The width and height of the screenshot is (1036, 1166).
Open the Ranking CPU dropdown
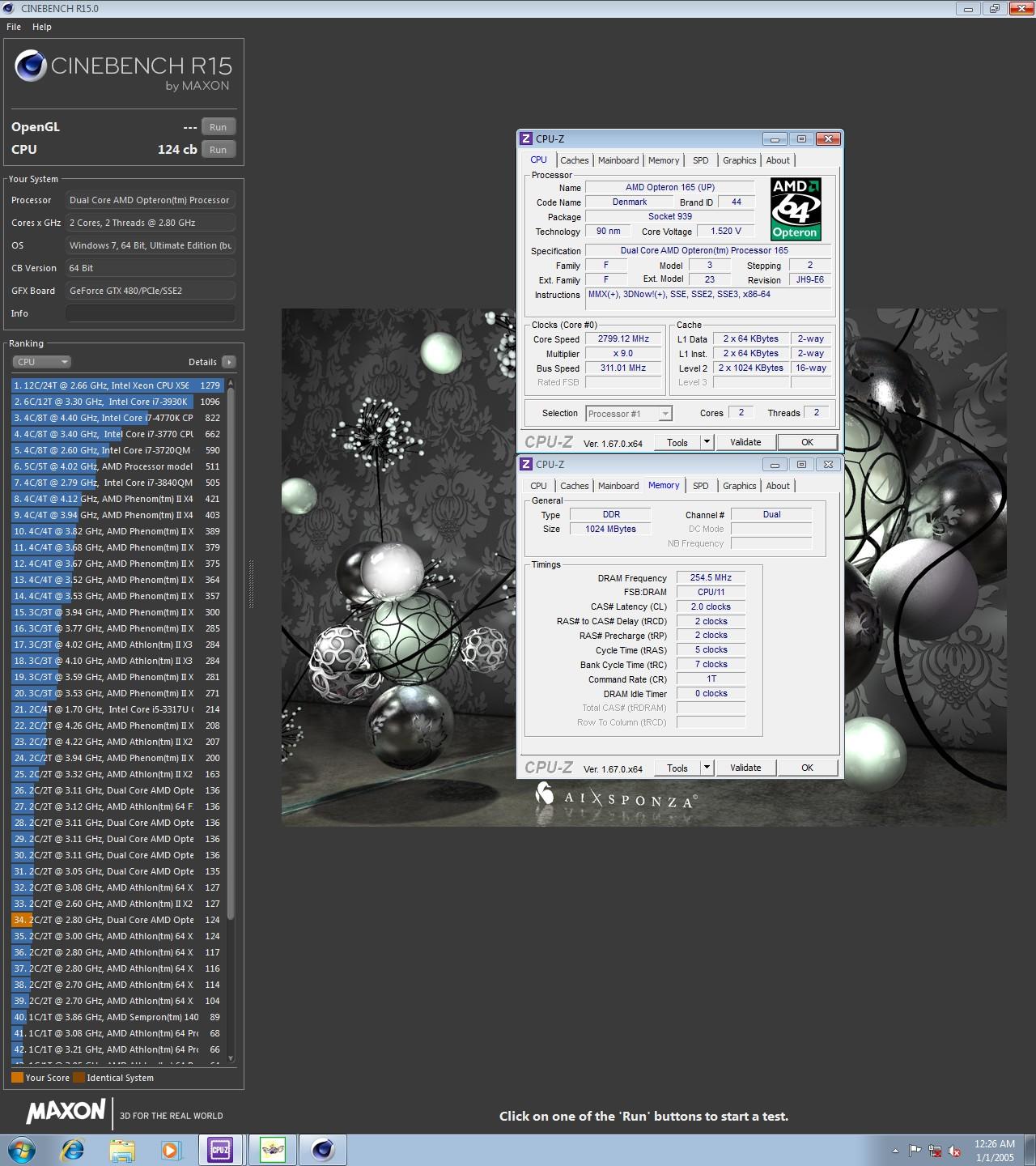42,362
